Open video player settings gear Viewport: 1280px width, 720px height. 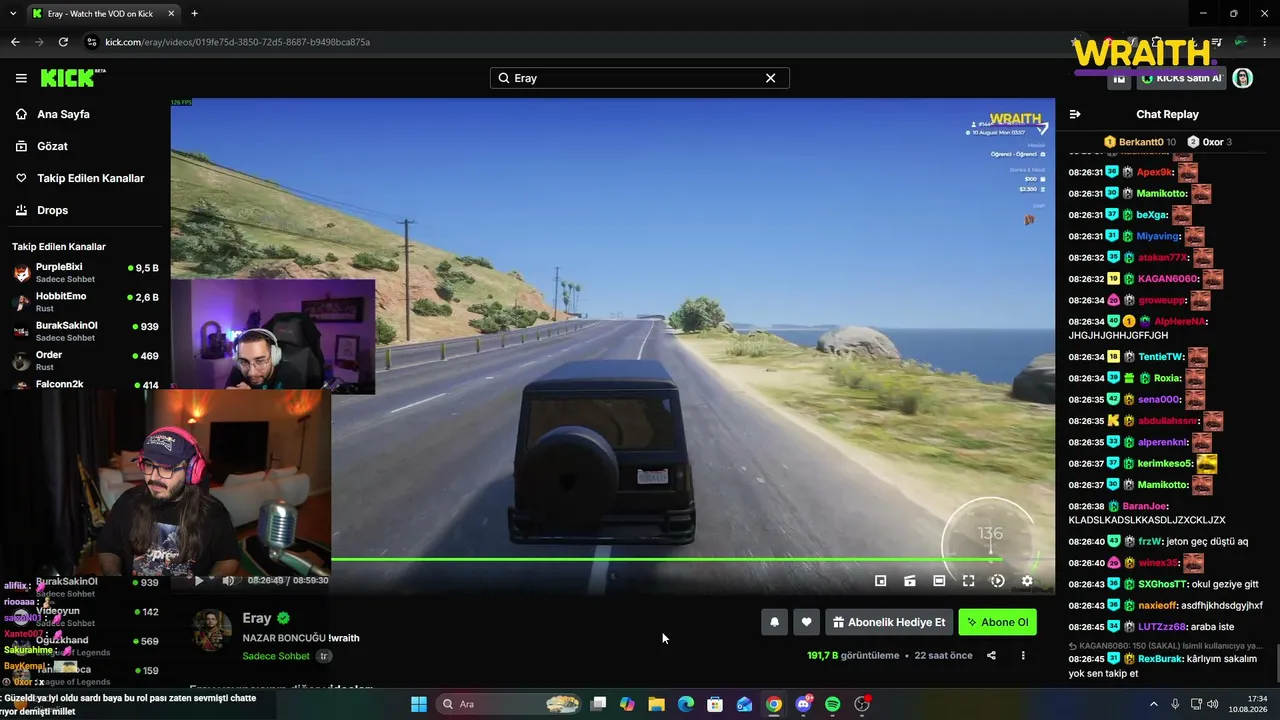pyautogui.click(x=1027, y=580)
